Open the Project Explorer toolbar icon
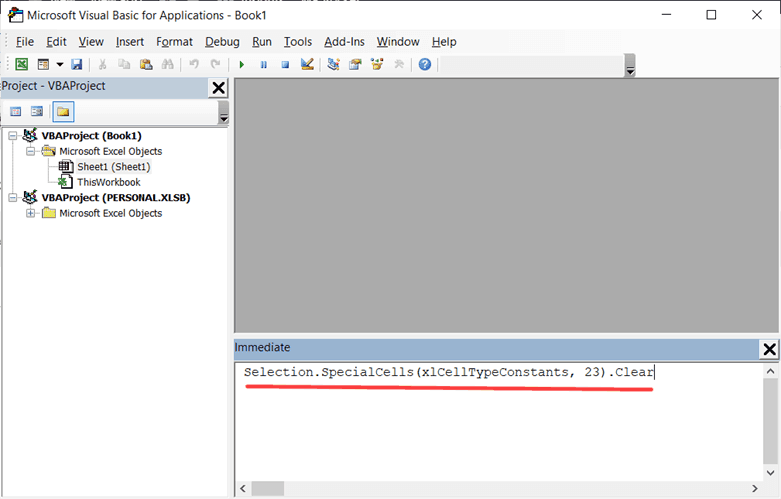The width and height of the screenshot is (781, 499). coord(333,64)
